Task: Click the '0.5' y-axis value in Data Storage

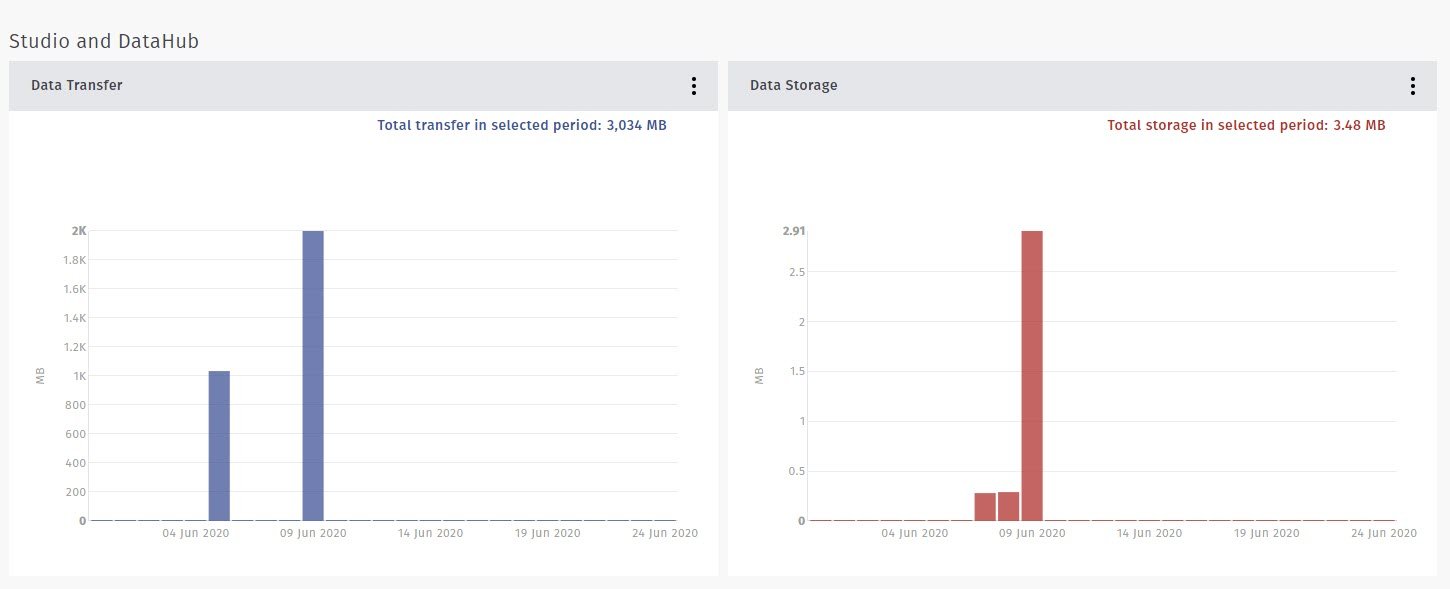Action: click(x=797, y=471)
